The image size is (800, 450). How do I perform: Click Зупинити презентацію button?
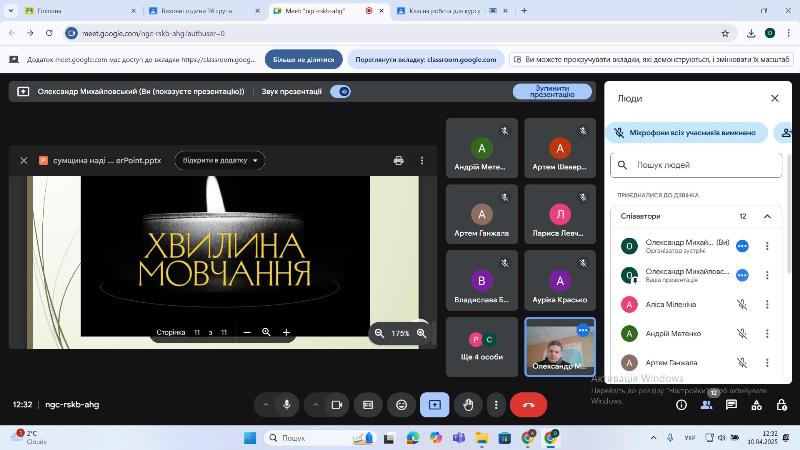pyautogui.click(x=552, y=91)
